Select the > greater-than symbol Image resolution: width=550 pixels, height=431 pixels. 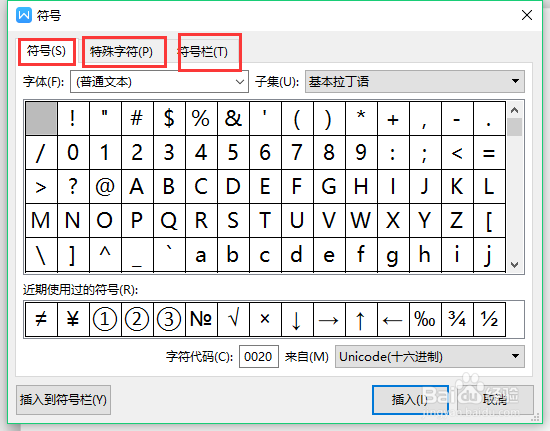tap(41, 187)
